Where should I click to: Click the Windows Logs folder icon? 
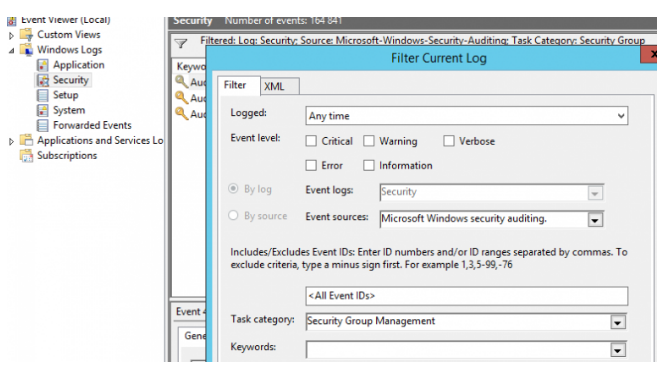pyautogui.click(x=26, y=50)
